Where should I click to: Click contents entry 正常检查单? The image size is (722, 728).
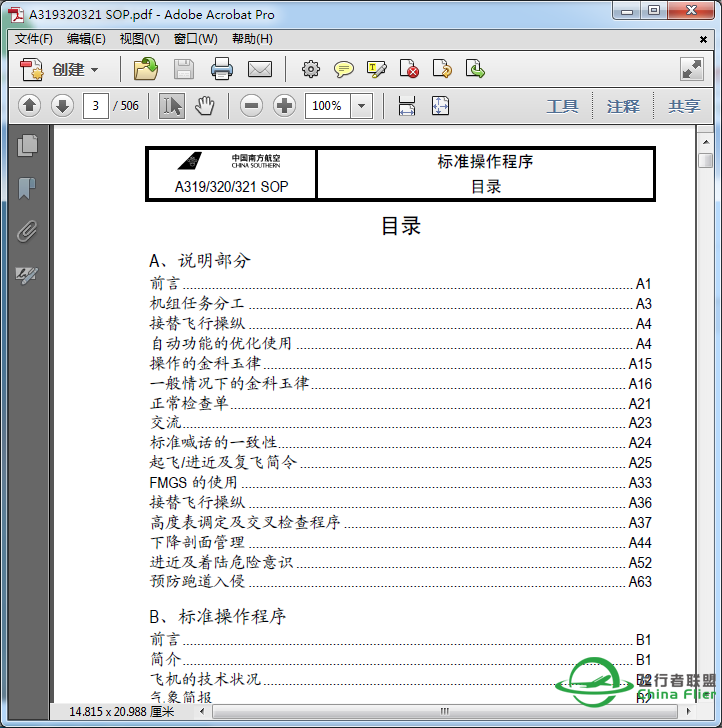coord(189,403)
